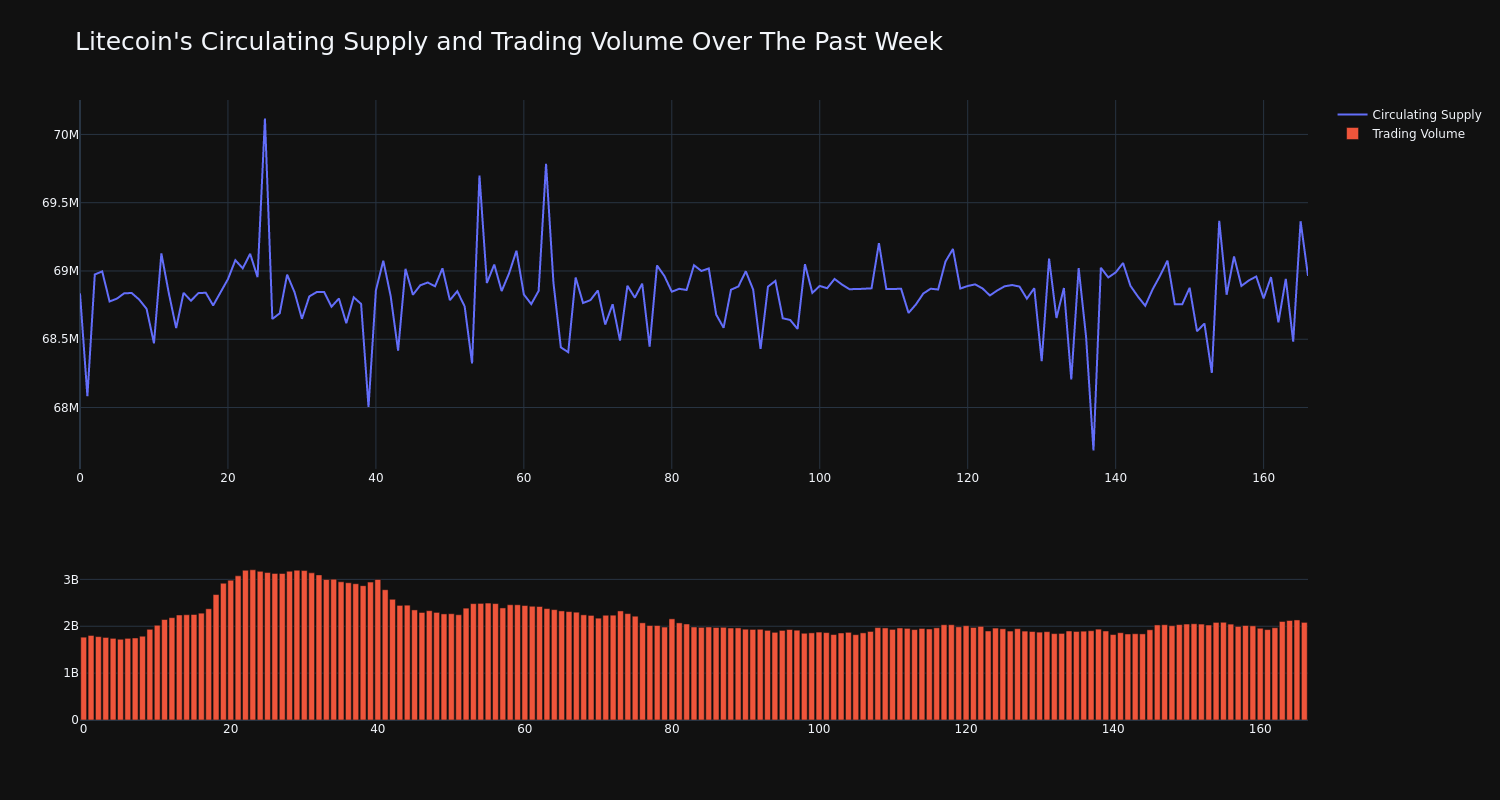Image resolution: width=1500 pixels, height=800 pixels.
Task: Click the last trading volume bar
Action: (x=1304, y=671)
